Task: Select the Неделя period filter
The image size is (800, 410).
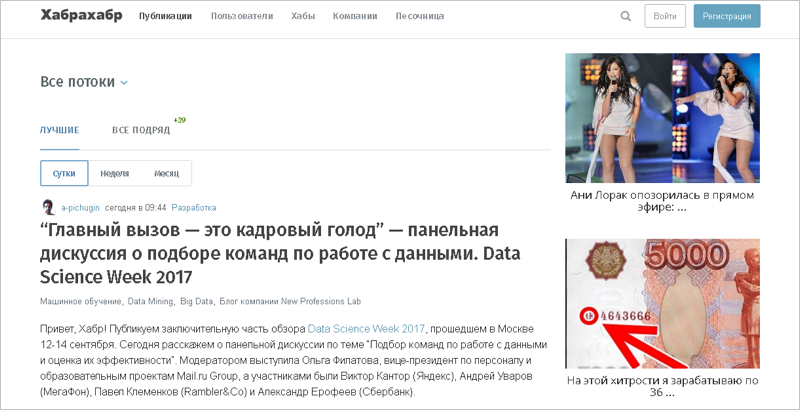Action: [114, 173]
